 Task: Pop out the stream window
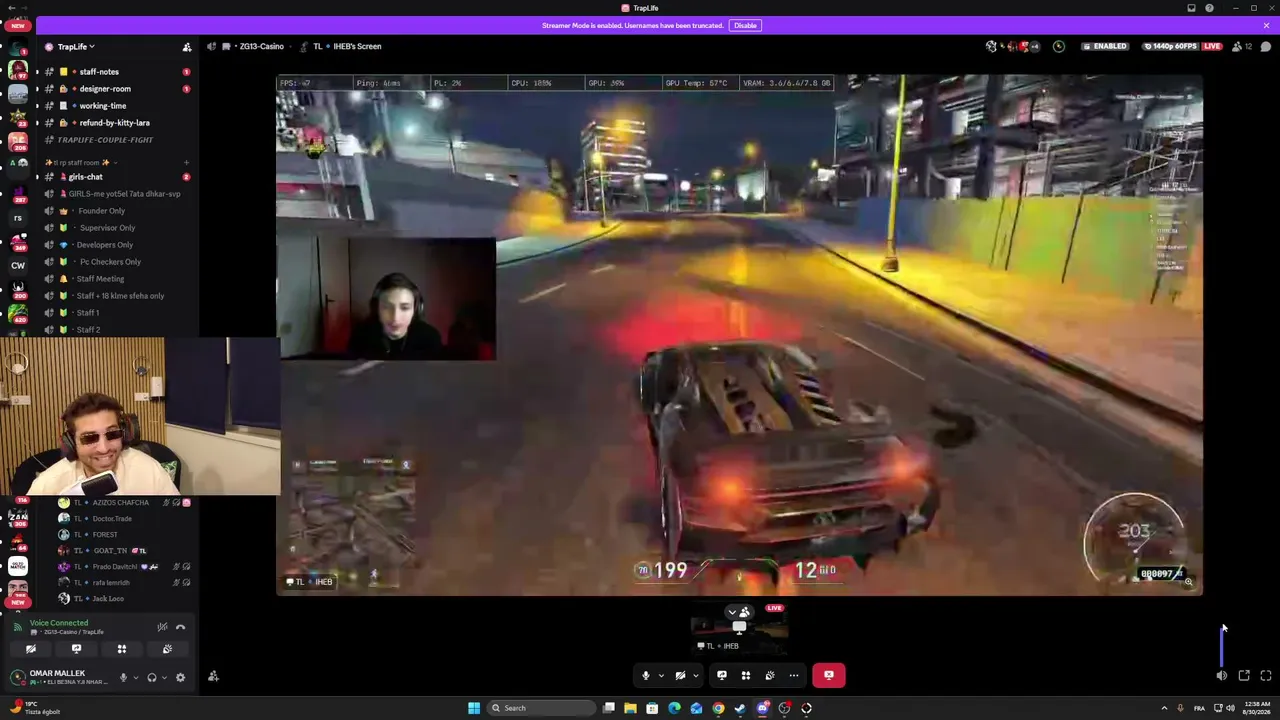pos(1244,676)
